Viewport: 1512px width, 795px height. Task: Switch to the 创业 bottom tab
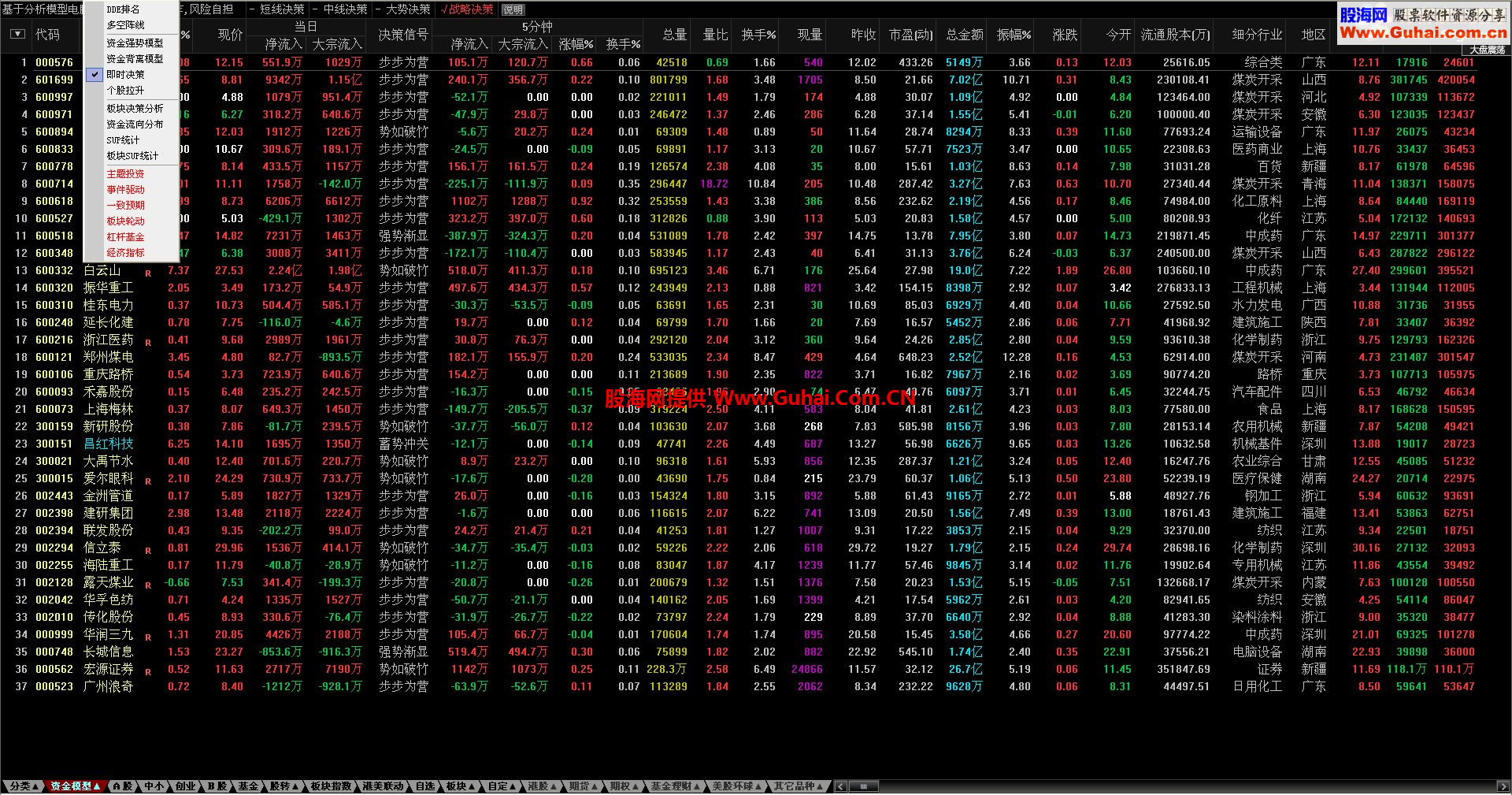[x=185, y=786]
